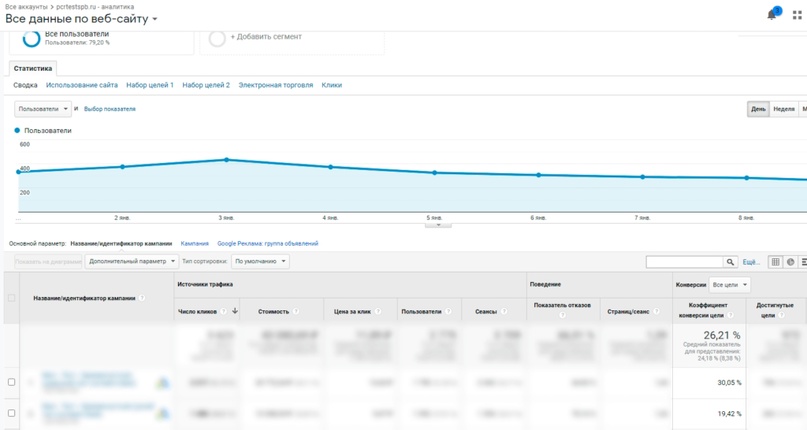Click the Выбор показателя link

pos(110,109)
